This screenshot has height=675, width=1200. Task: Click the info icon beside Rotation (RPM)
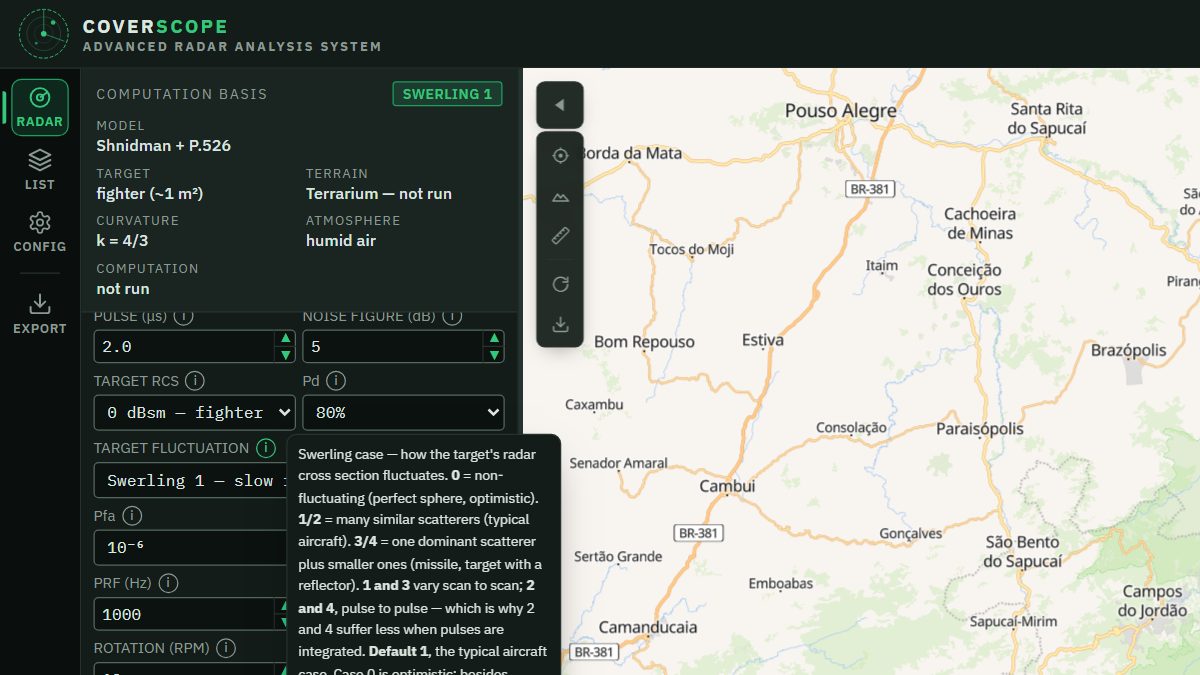[226, 648]
